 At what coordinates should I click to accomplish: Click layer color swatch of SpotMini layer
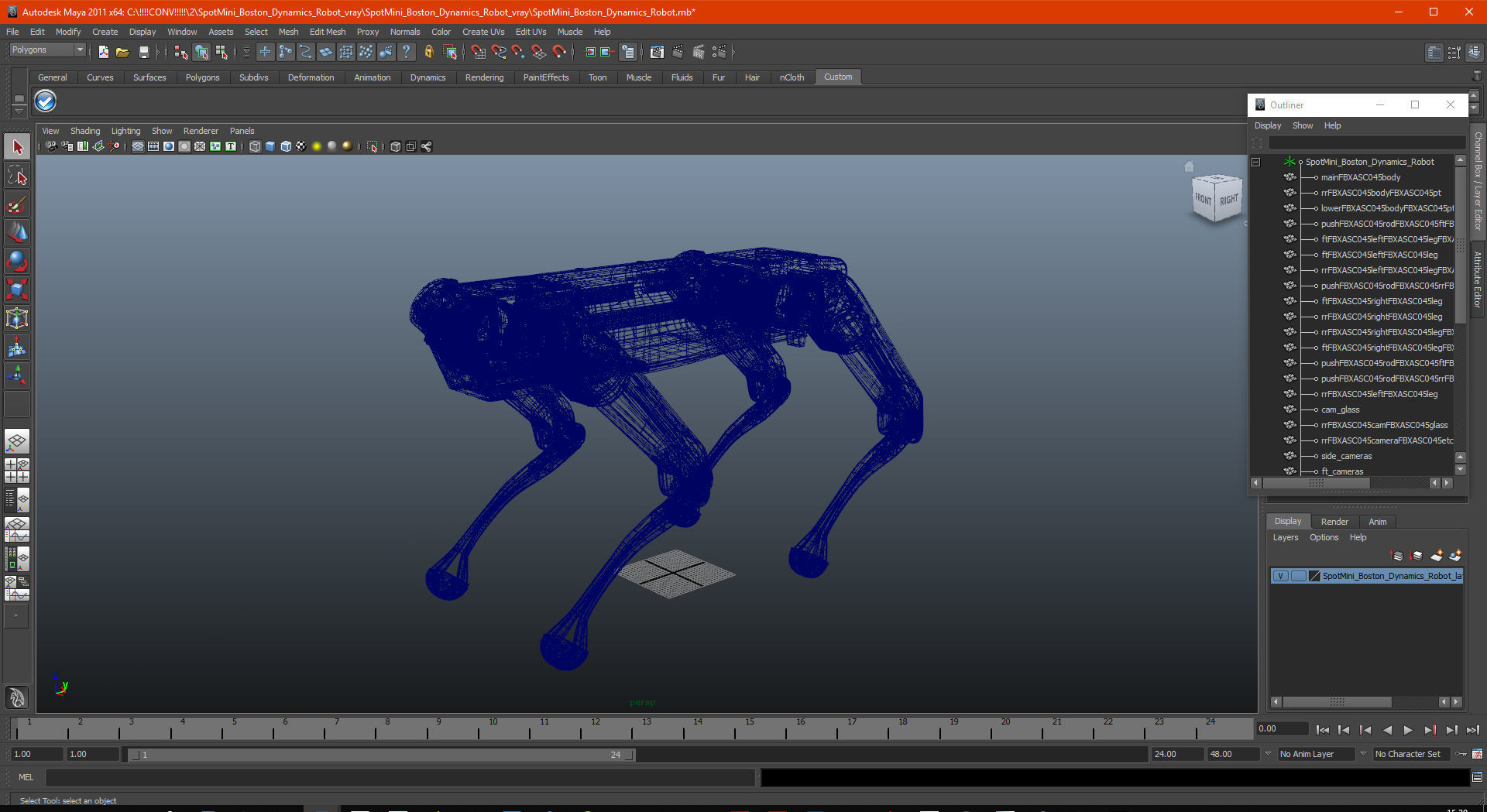tap(1314, 576)
